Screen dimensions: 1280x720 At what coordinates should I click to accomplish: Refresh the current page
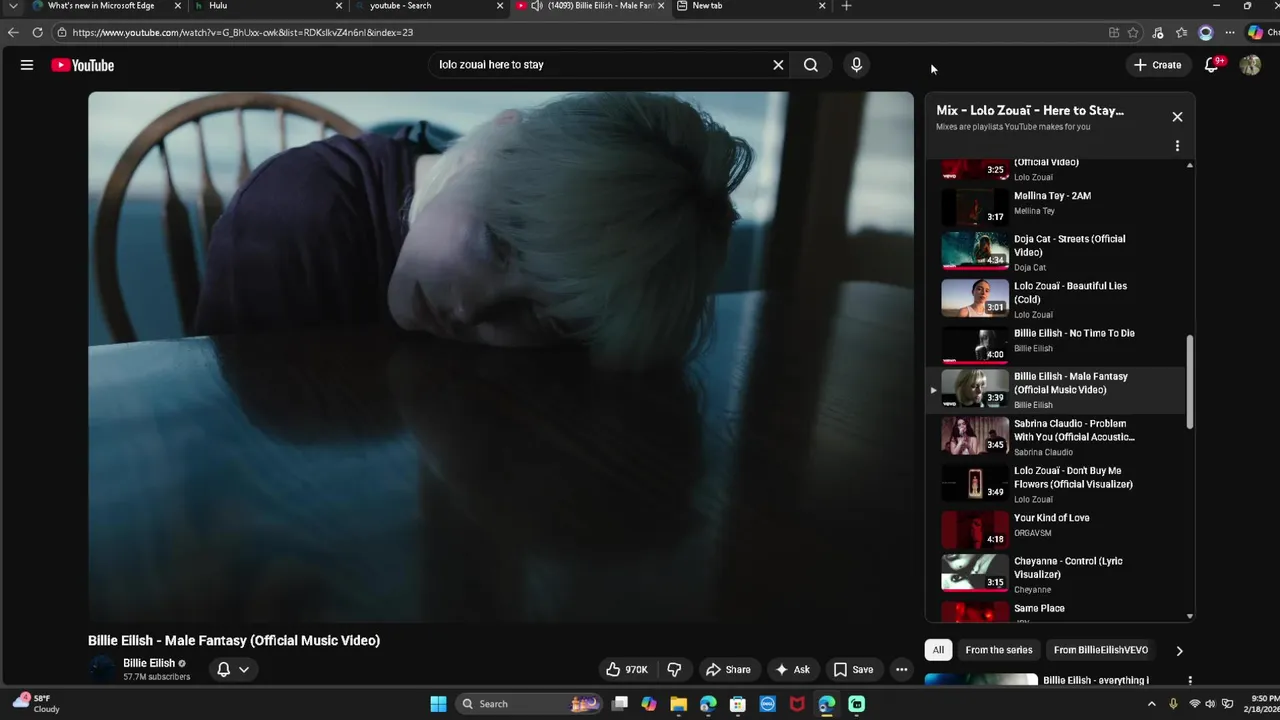pyautogui.click(x=37, y=32)
